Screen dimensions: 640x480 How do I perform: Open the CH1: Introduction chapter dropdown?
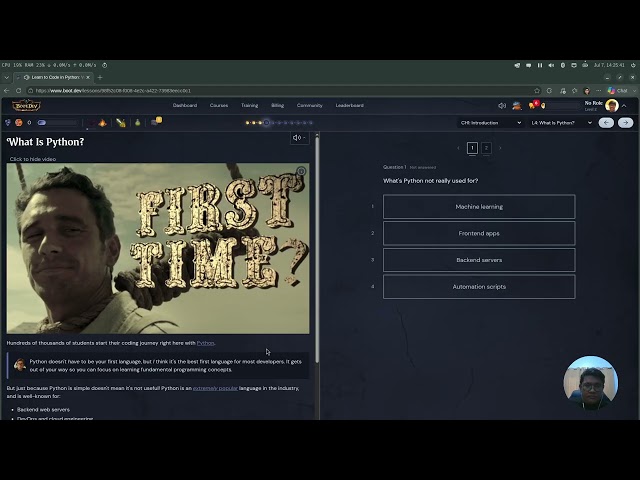pos(491,122)
